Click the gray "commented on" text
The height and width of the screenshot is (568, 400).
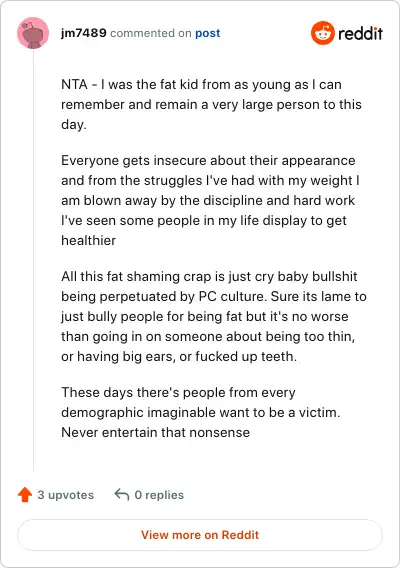tap(151, 33)
